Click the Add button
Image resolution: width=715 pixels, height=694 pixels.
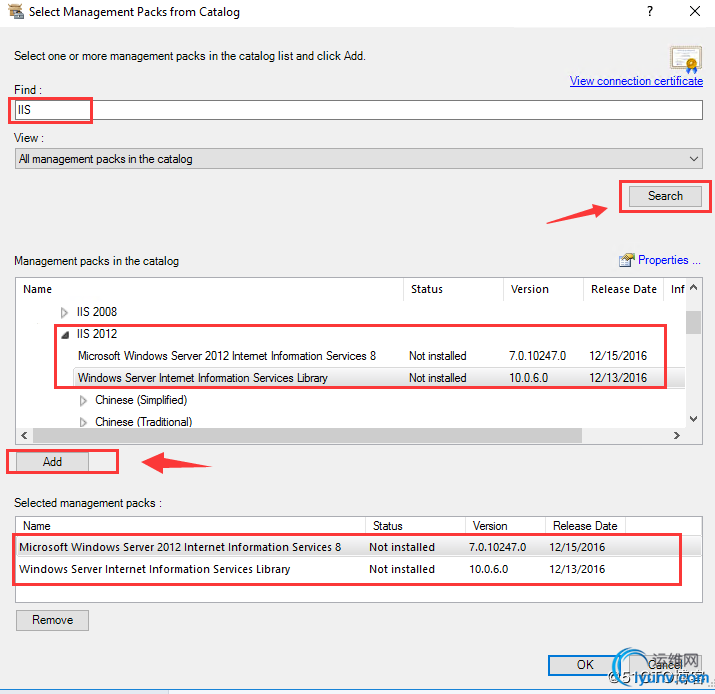point(52,462)
